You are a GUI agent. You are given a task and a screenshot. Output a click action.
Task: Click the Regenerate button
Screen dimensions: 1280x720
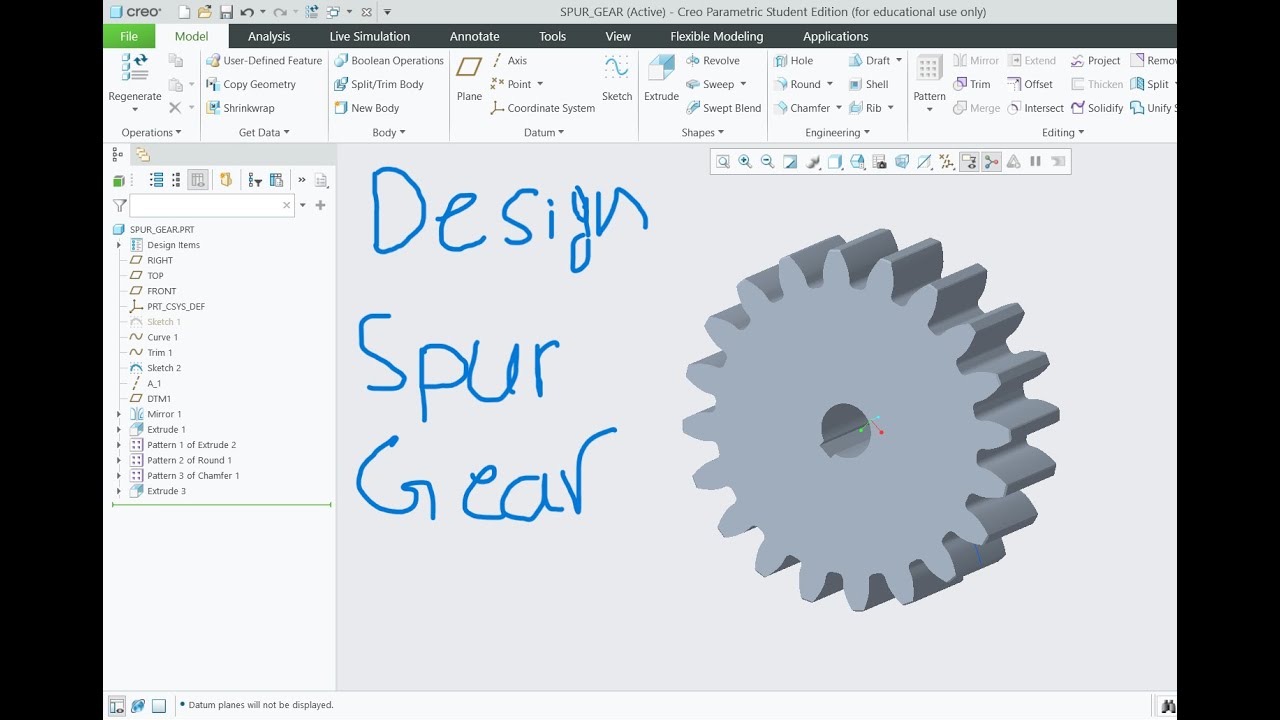(135, 81)
